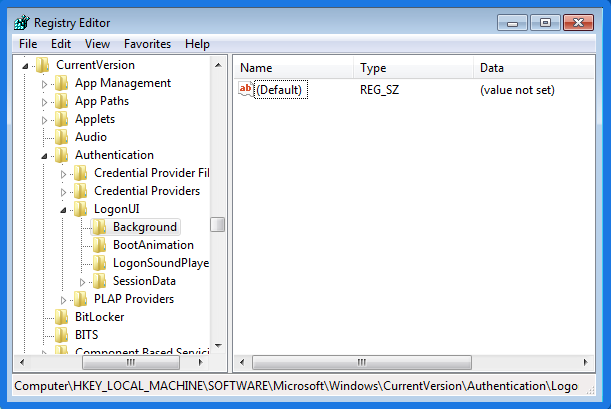Select the BootAnimation key label

(154, 245)
